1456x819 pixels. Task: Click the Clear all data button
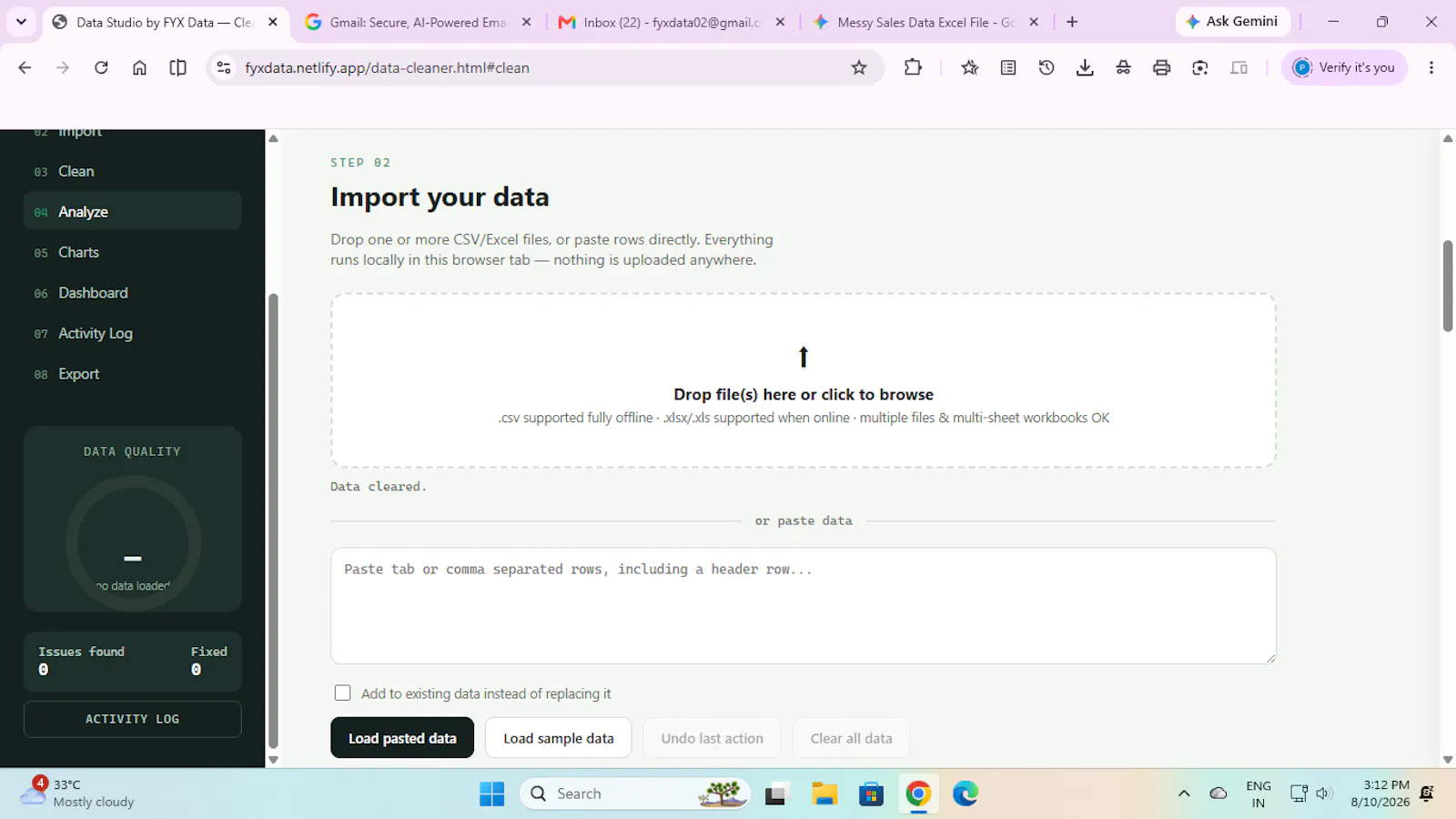(x=851, y=738)
